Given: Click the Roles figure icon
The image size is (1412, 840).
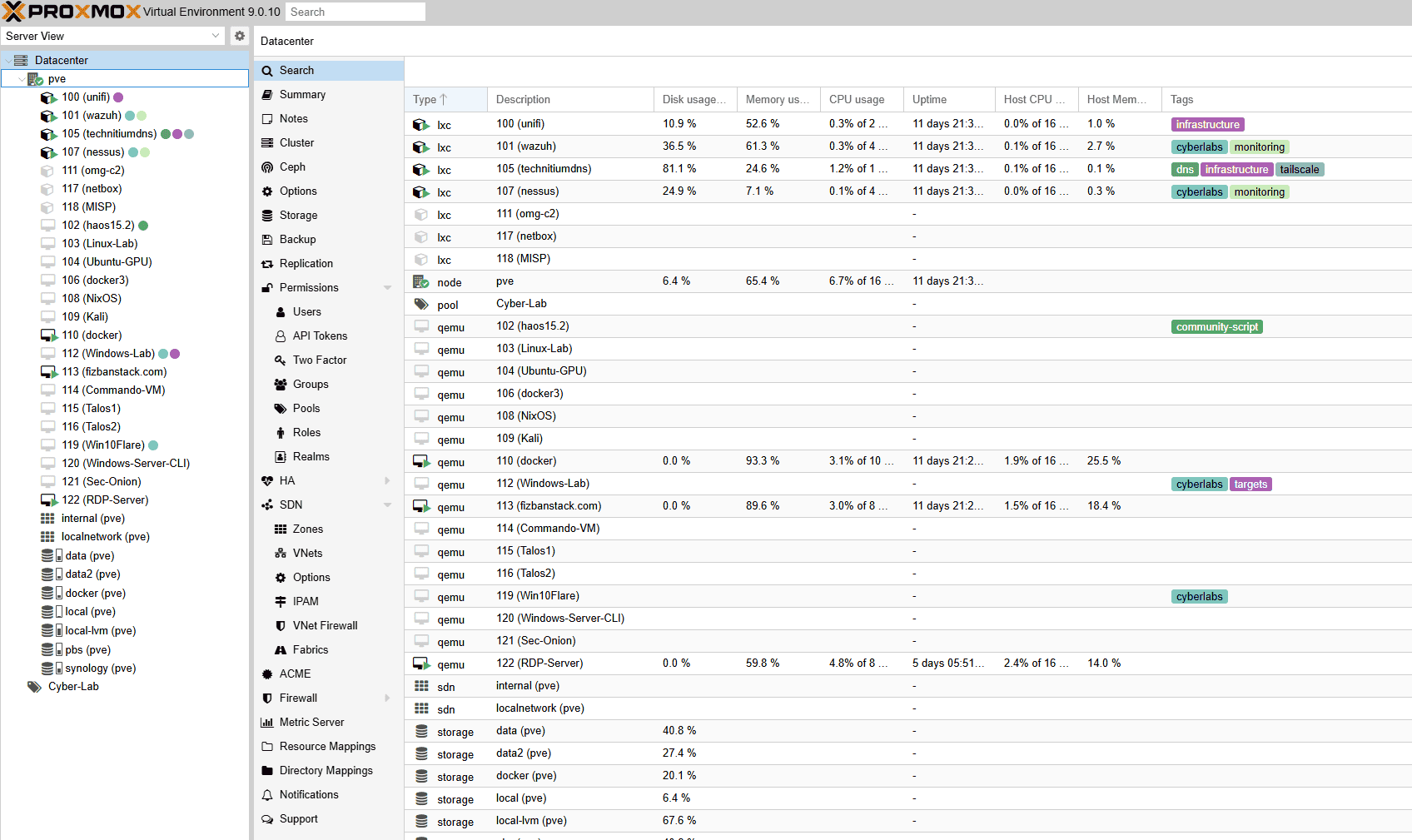Looking at the screenshot, I should coord(281,433).
